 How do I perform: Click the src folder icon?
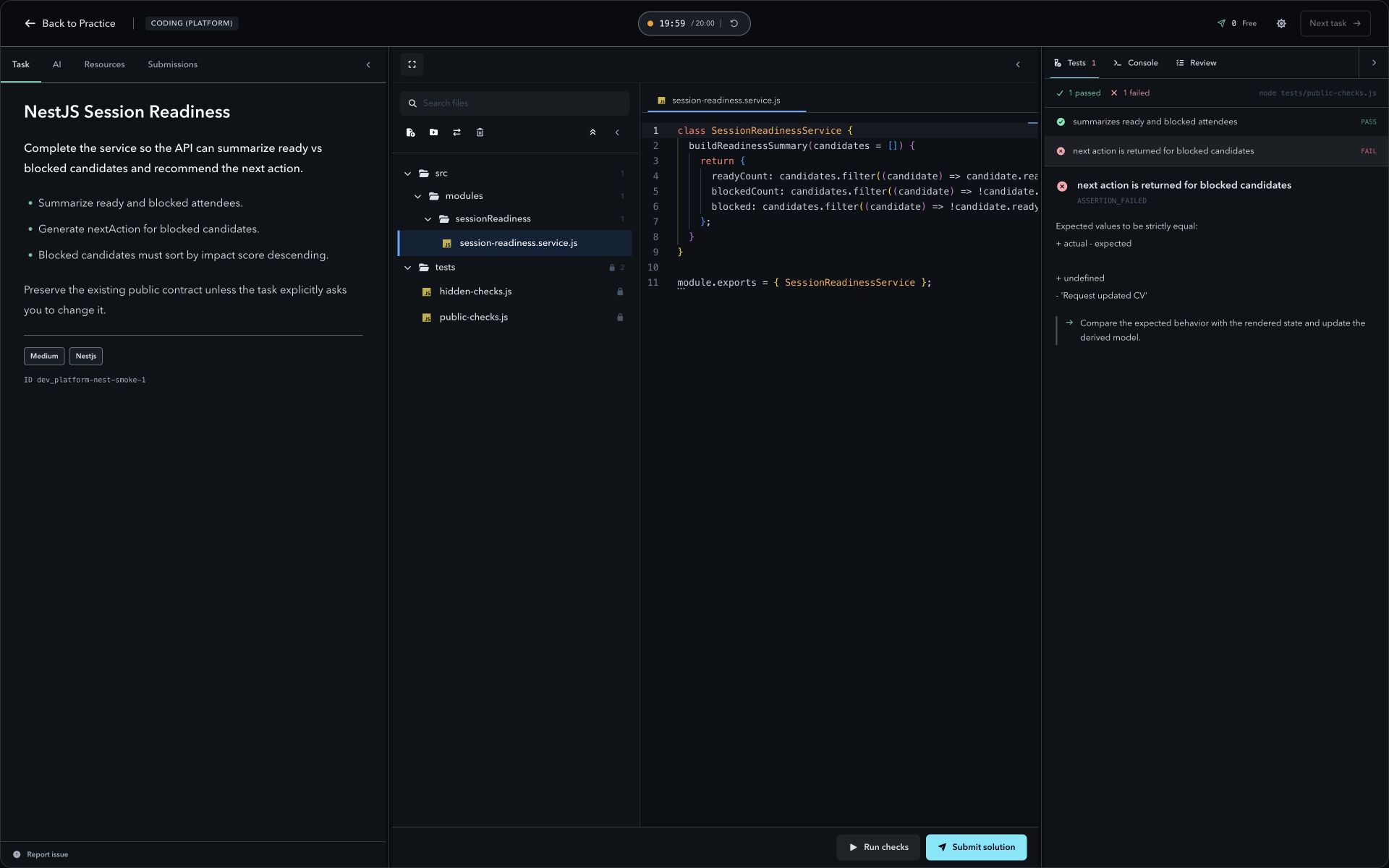[424, 174]
